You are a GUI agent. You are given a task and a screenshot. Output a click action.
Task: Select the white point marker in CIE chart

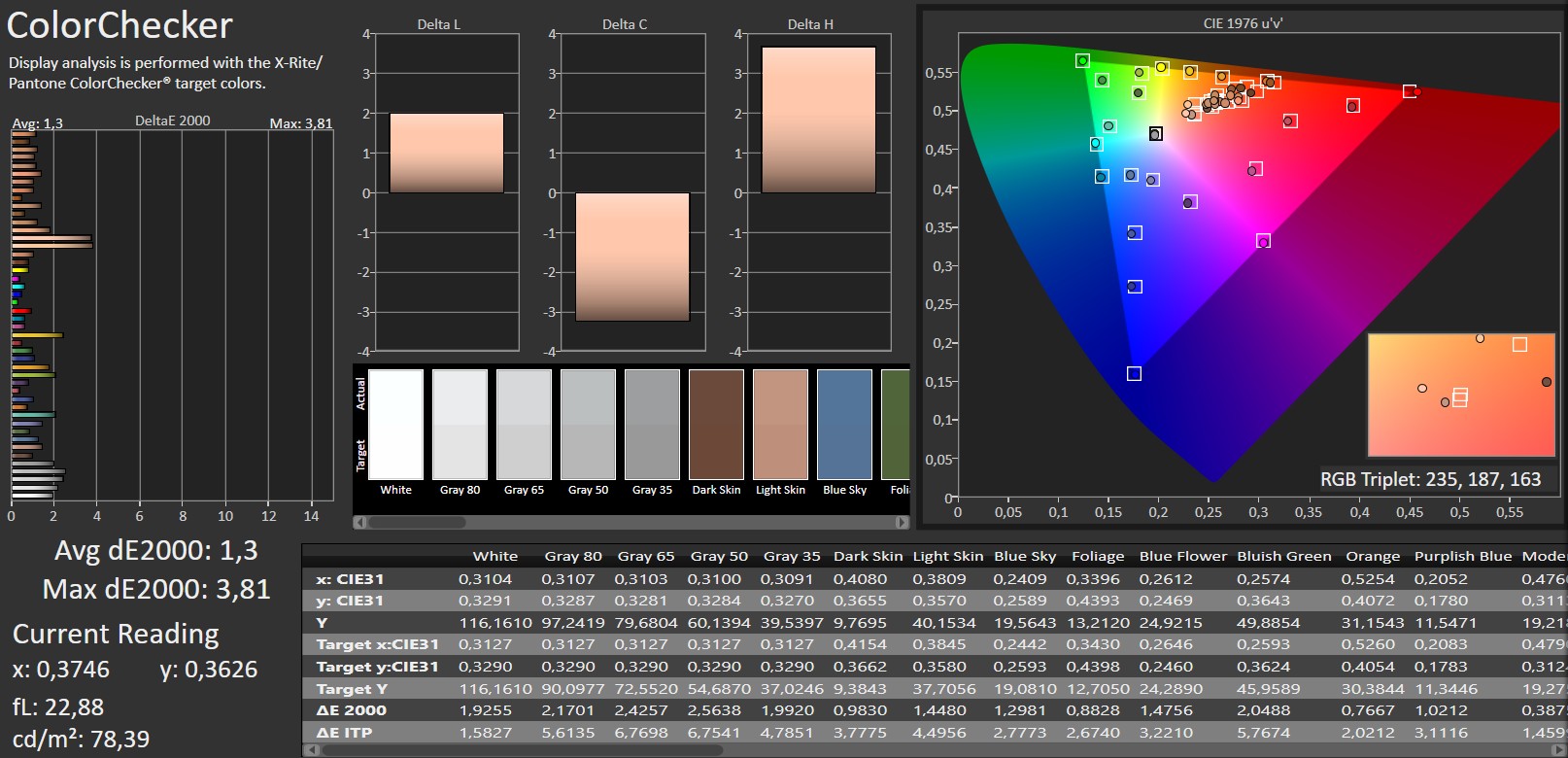click(x=1155, y=134)
